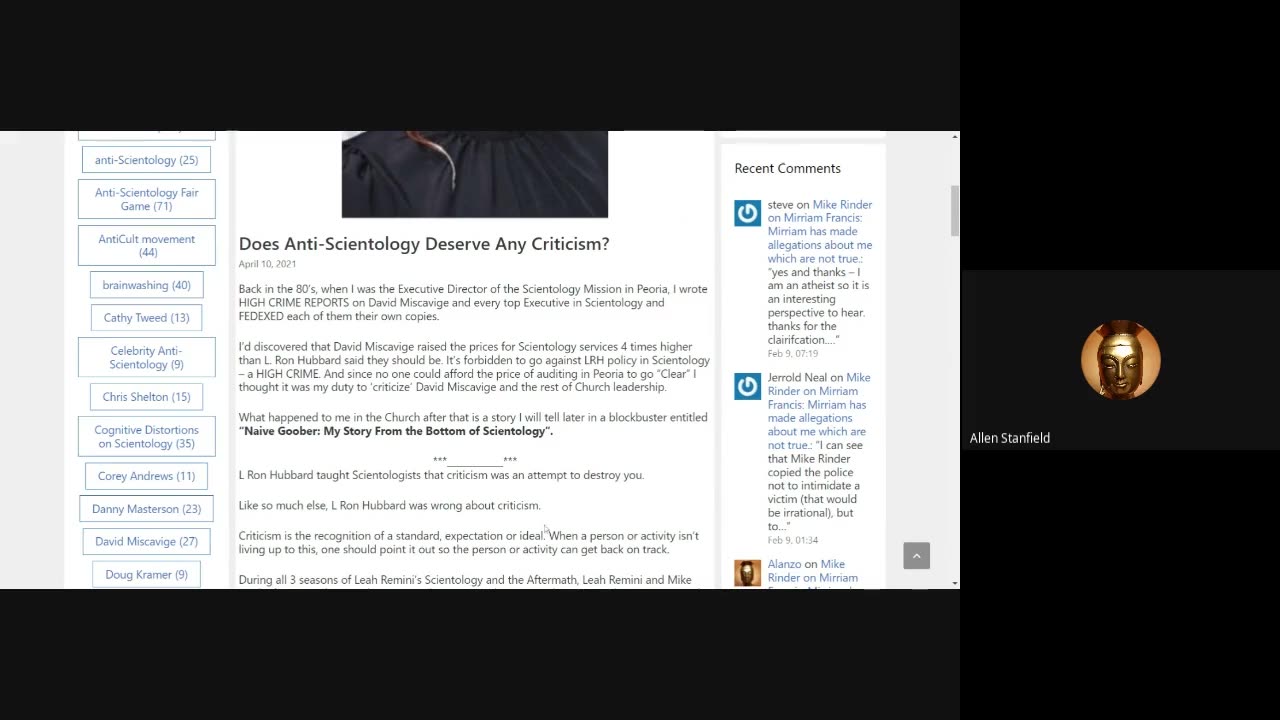
Task: Click the Allen Stanfield participant name
Action: click(x=1010, y=438)
